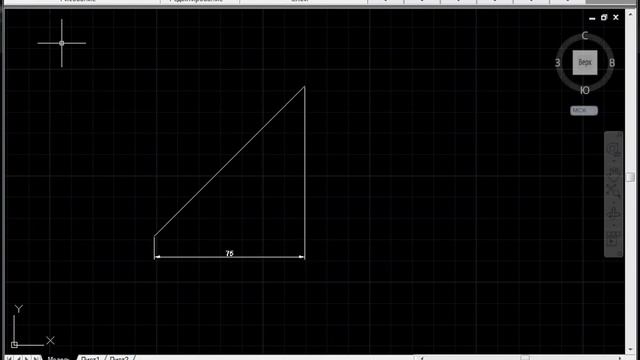Click the ViewCube top face labeled Верх
The height and width of the screenshot is (360, 640).
584,62
